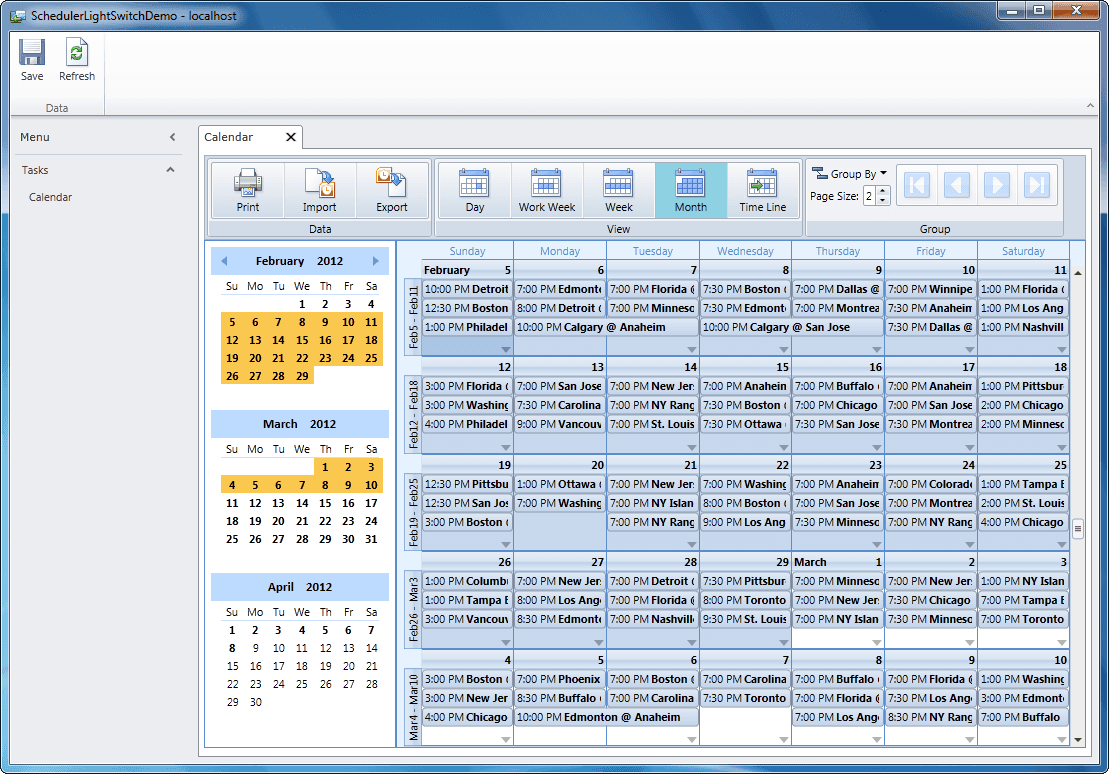Screen dimensions: 1109x774
Task: Show more appointments for February 5
Action: click(x=506, y=350)
